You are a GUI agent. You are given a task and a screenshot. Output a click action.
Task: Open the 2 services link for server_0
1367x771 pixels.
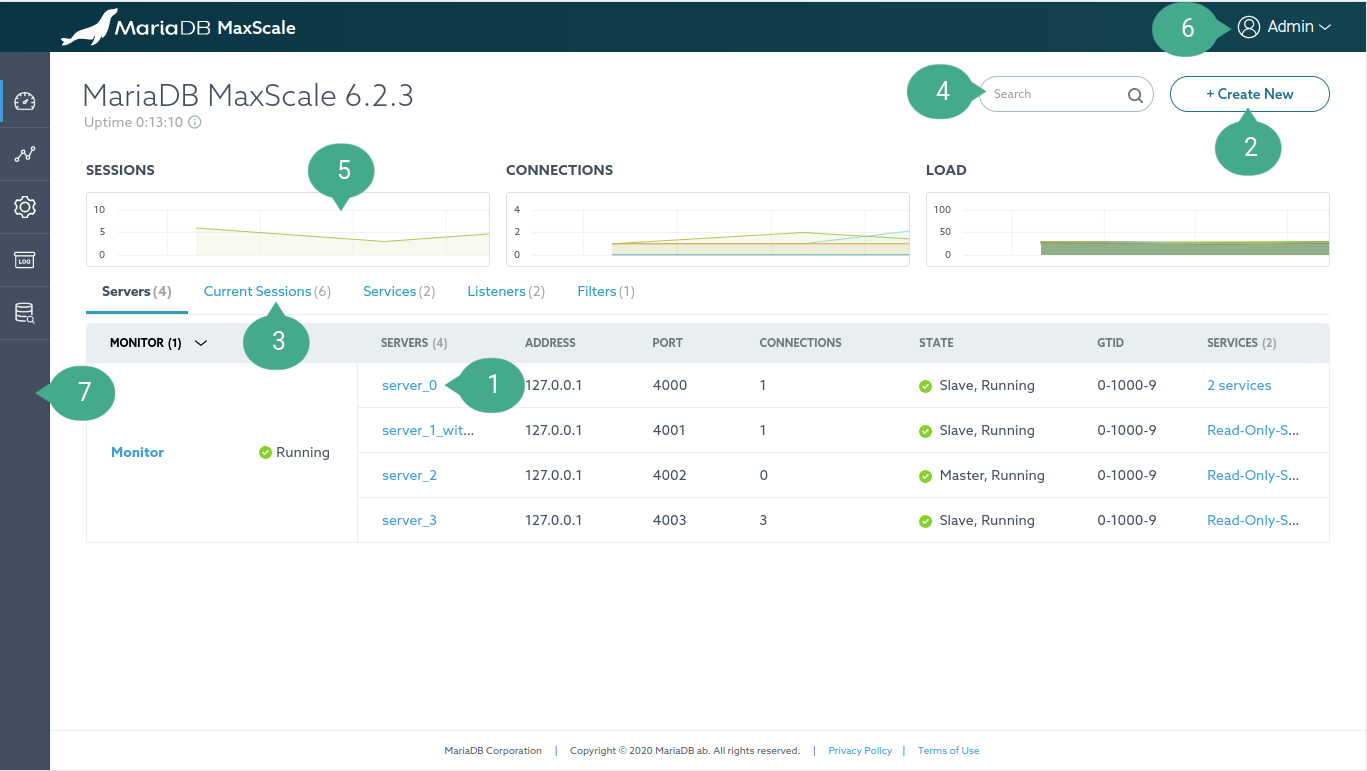tap(1239, 385)
